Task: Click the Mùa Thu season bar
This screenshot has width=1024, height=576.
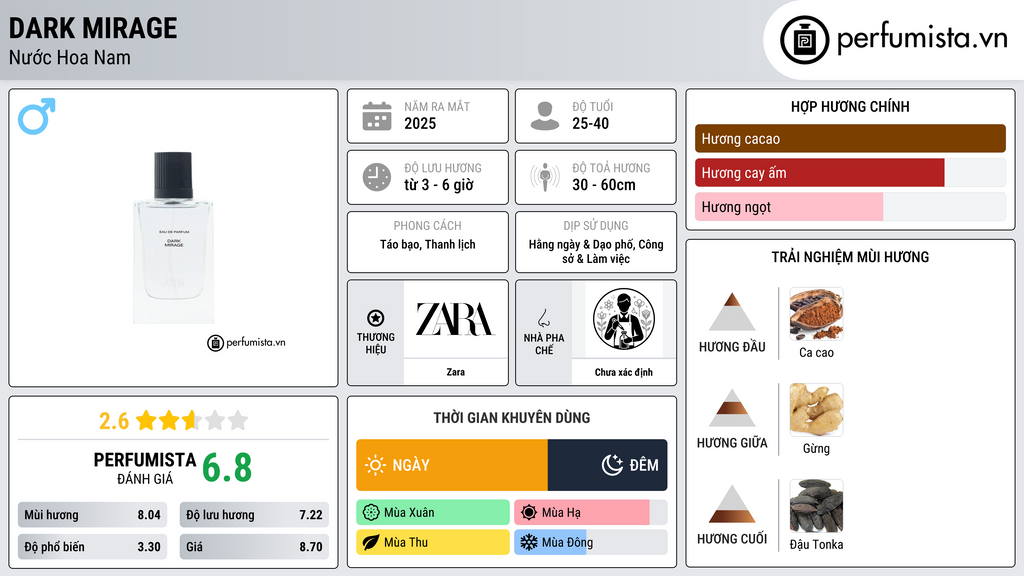Action: (433, 542)
